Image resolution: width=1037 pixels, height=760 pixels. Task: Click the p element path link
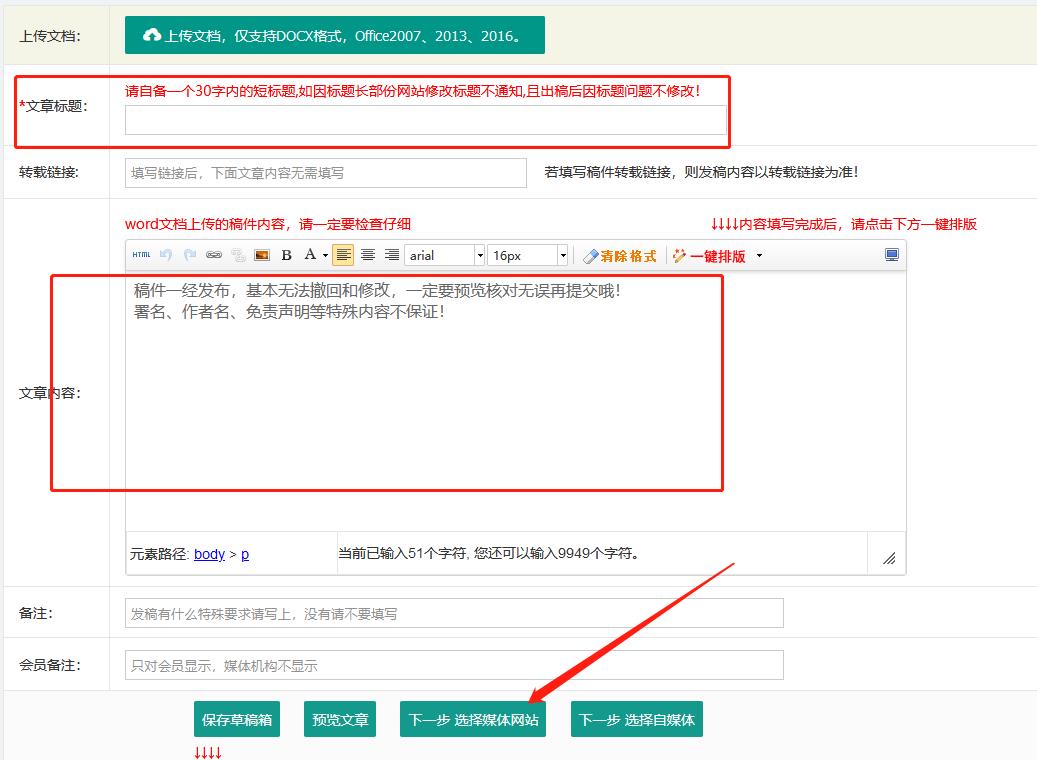pos(244,554)
